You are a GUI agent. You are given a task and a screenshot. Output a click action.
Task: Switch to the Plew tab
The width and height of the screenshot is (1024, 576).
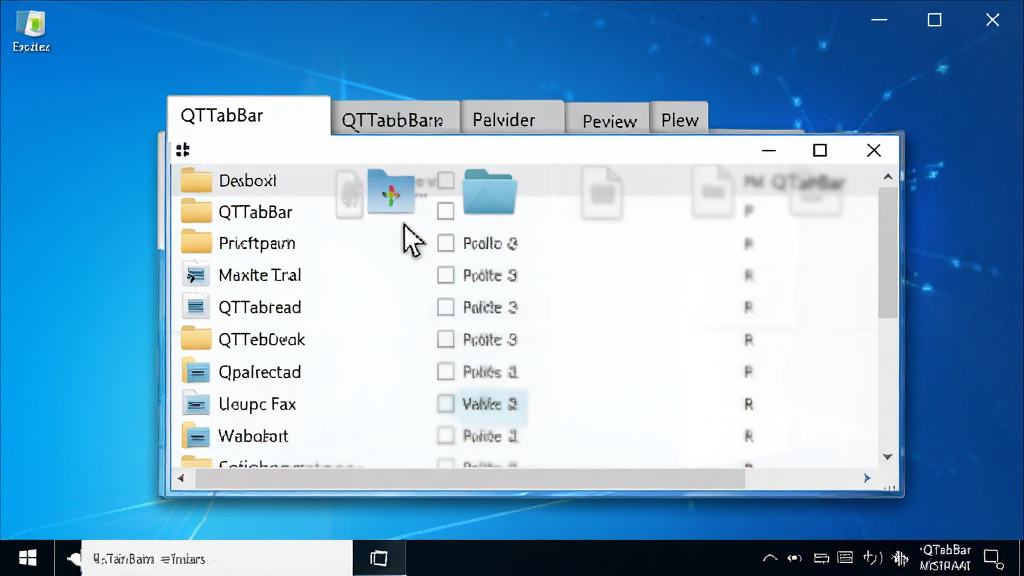[x=680, y=120]
